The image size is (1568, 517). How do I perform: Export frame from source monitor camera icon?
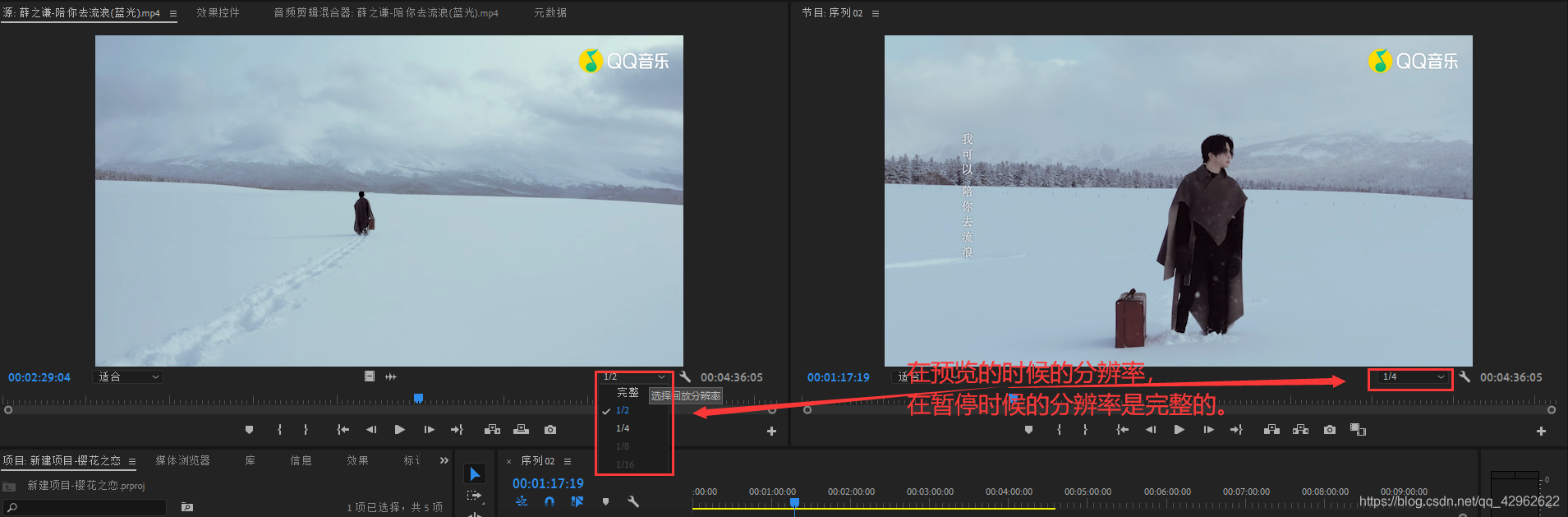550,429
